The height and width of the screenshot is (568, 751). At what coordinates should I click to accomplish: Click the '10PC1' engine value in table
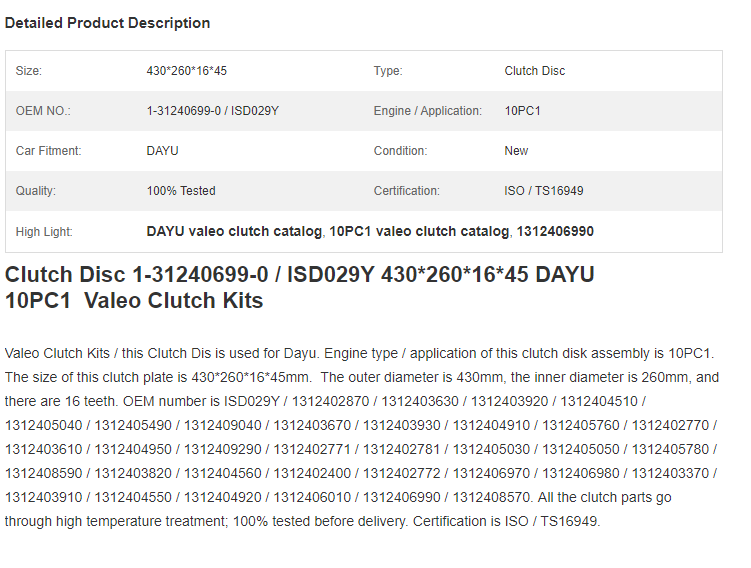click(x=522, y=111)
